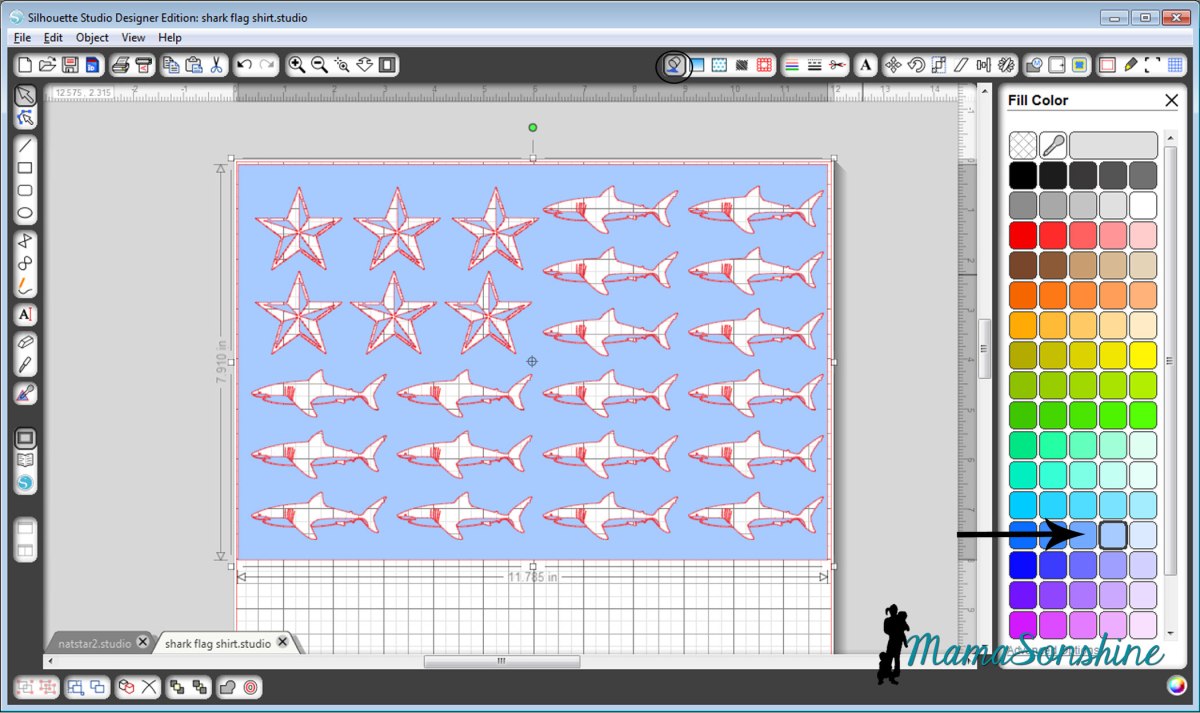The height and width of the screenshot is (713, 1200).
Task: Select the Eraser tool
Action: tap(25, 342)
